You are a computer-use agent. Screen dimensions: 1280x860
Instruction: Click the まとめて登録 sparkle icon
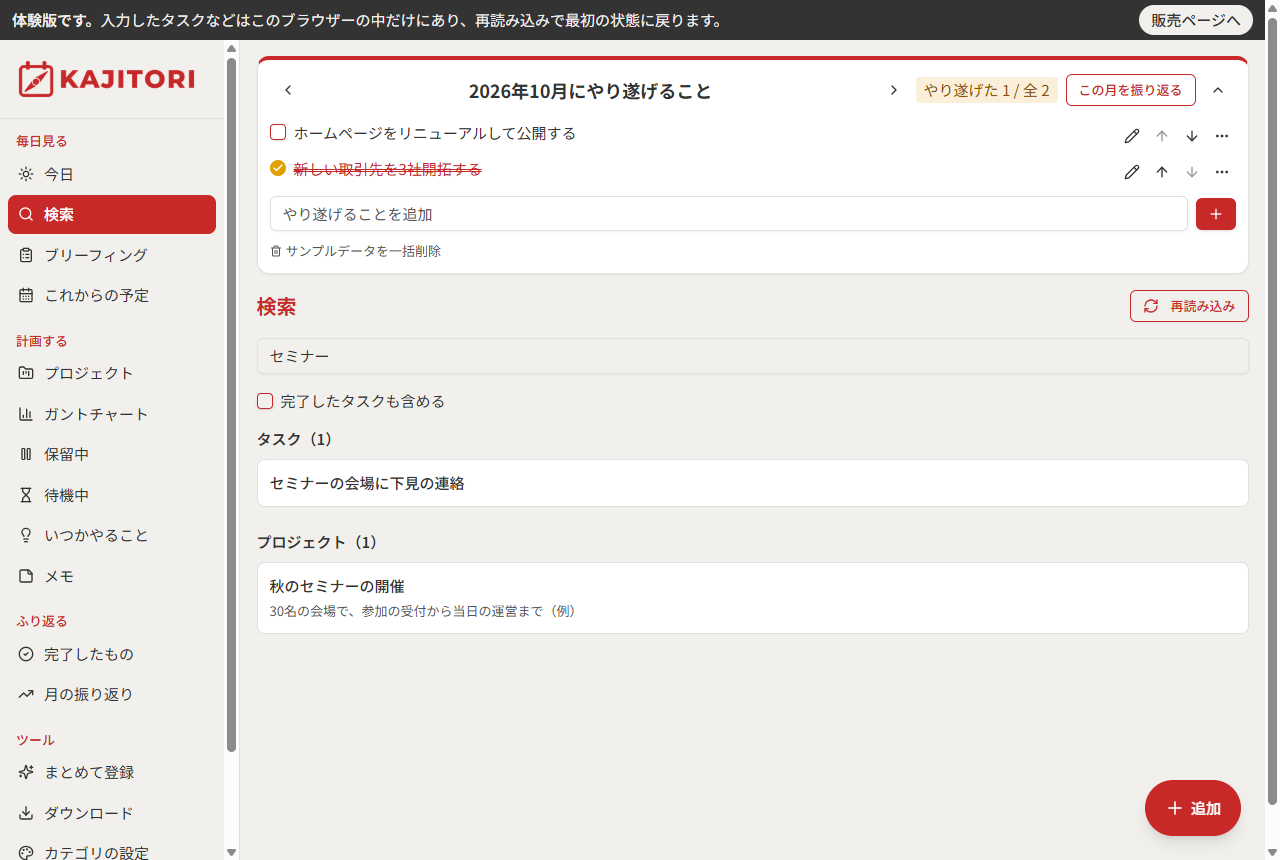tap(26, 772)
